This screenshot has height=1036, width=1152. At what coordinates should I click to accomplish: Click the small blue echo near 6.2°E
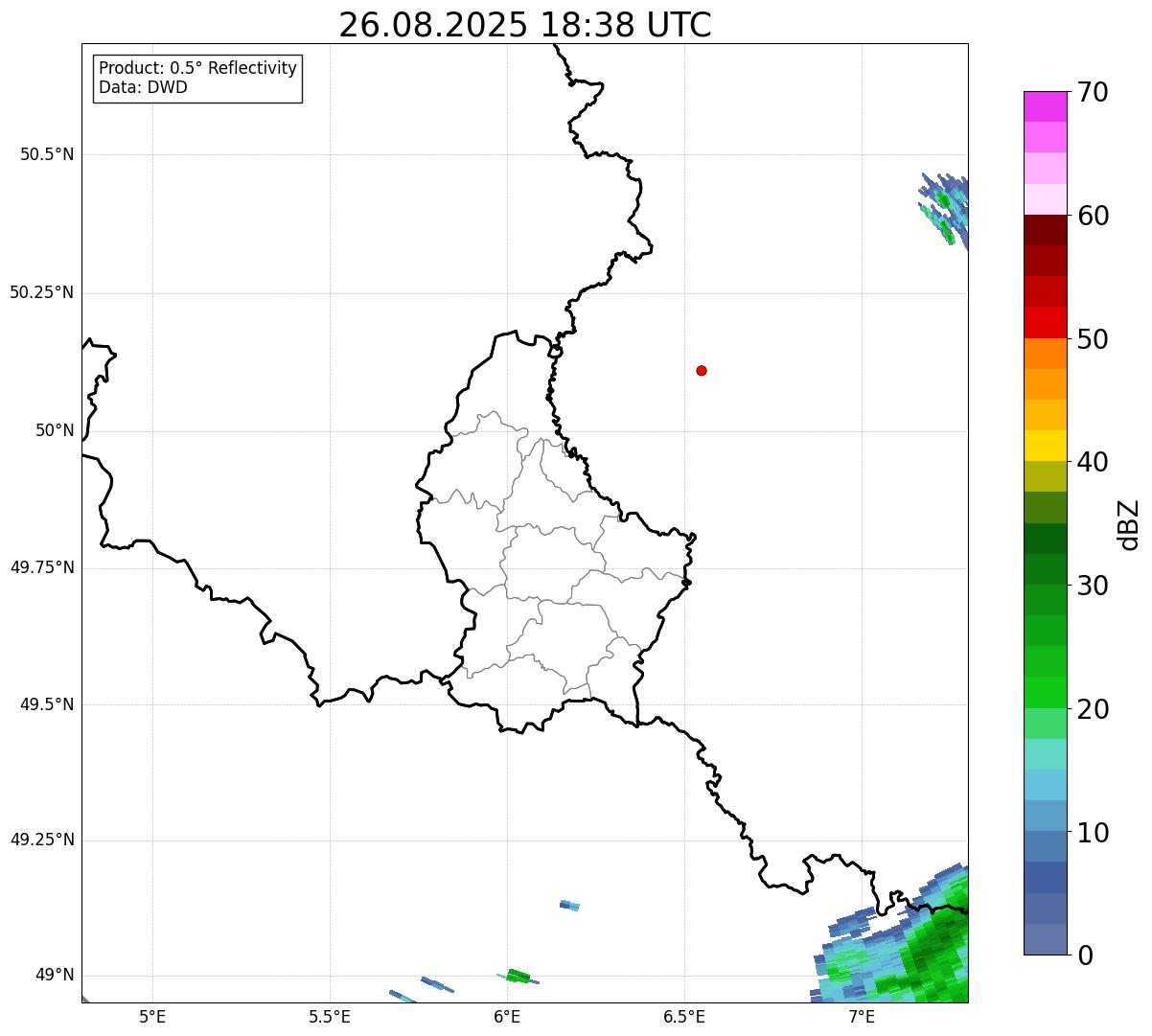(x=569, y=905)
